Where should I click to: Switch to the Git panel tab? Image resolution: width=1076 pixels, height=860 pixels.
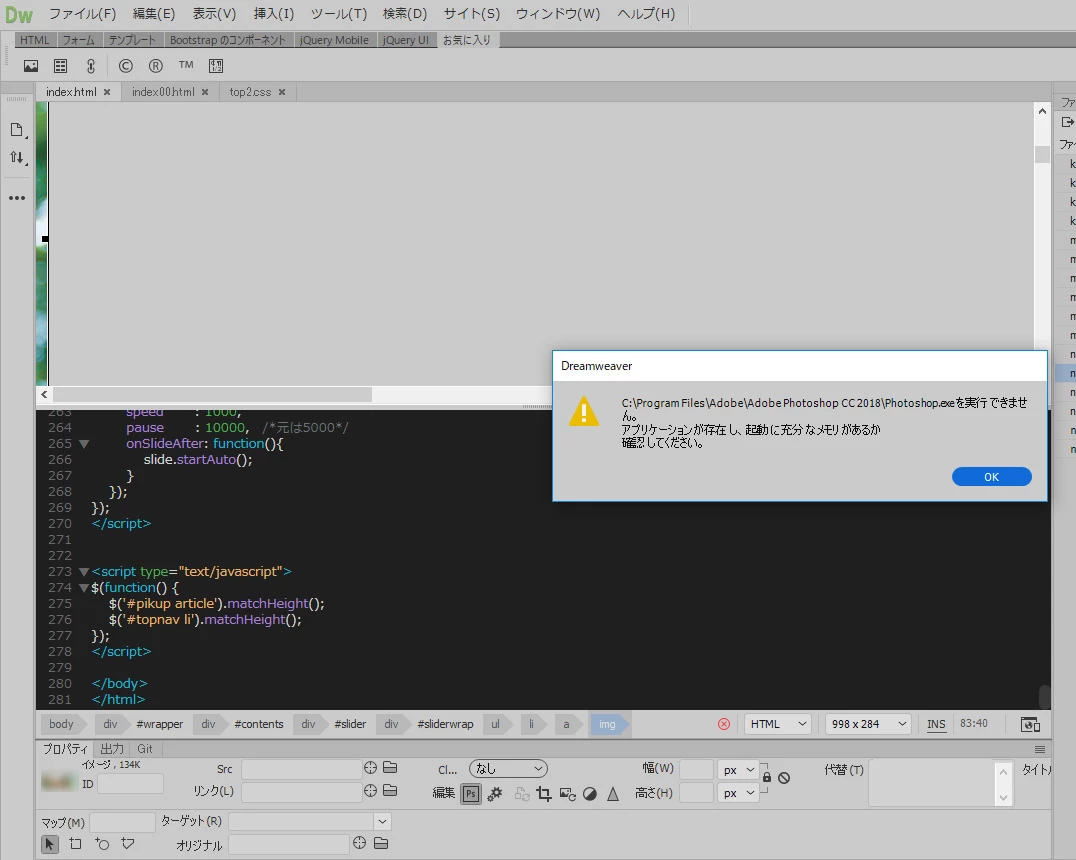145,749
